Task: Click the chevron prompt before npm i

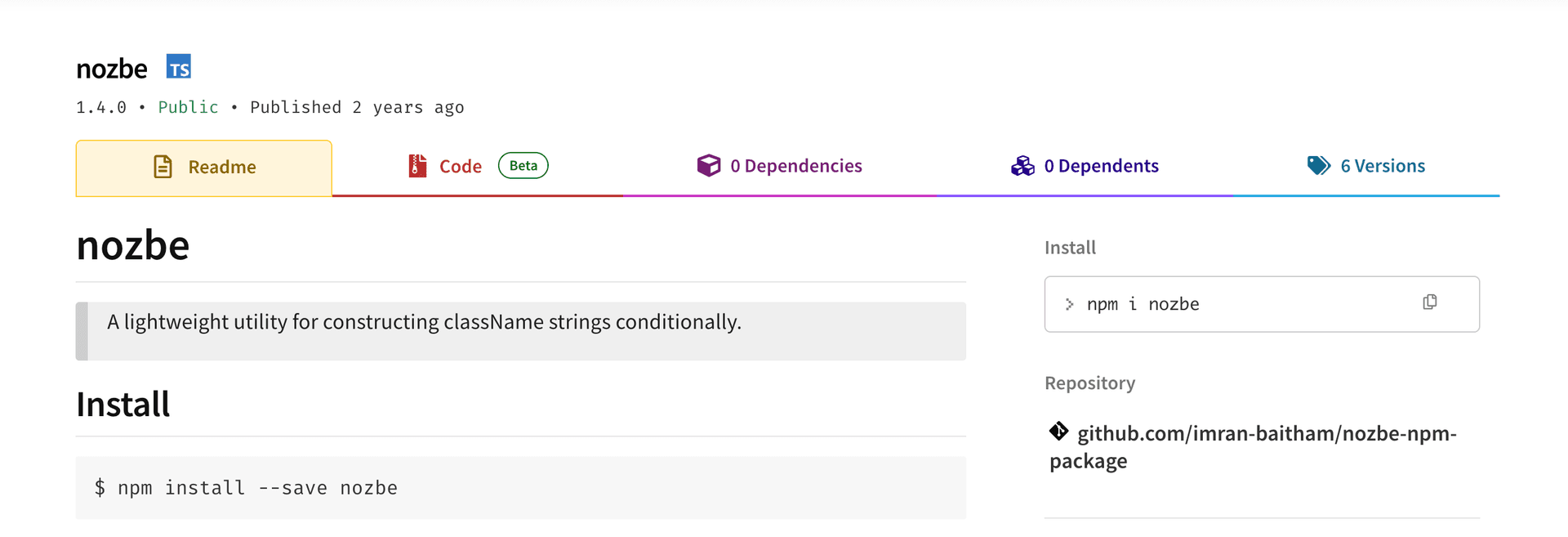Action: (x=1069, y=304)
